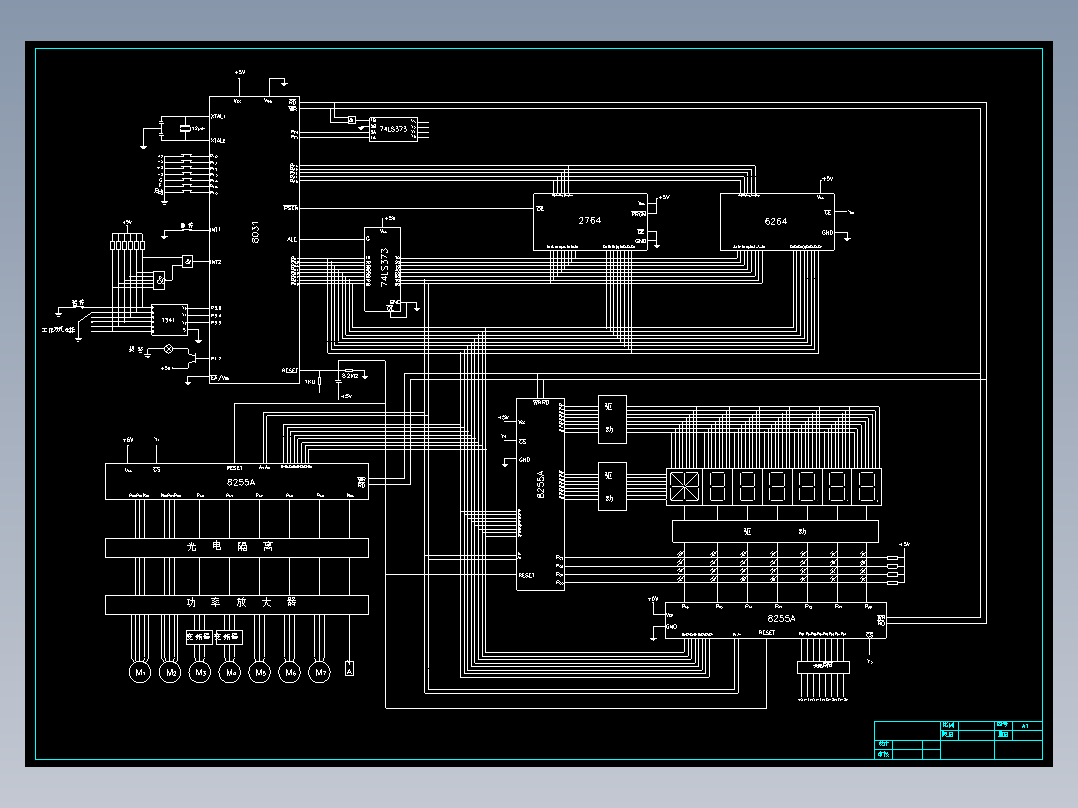
Task: Click the +5V label beside 6264 chip
Action: pos(828,179)
